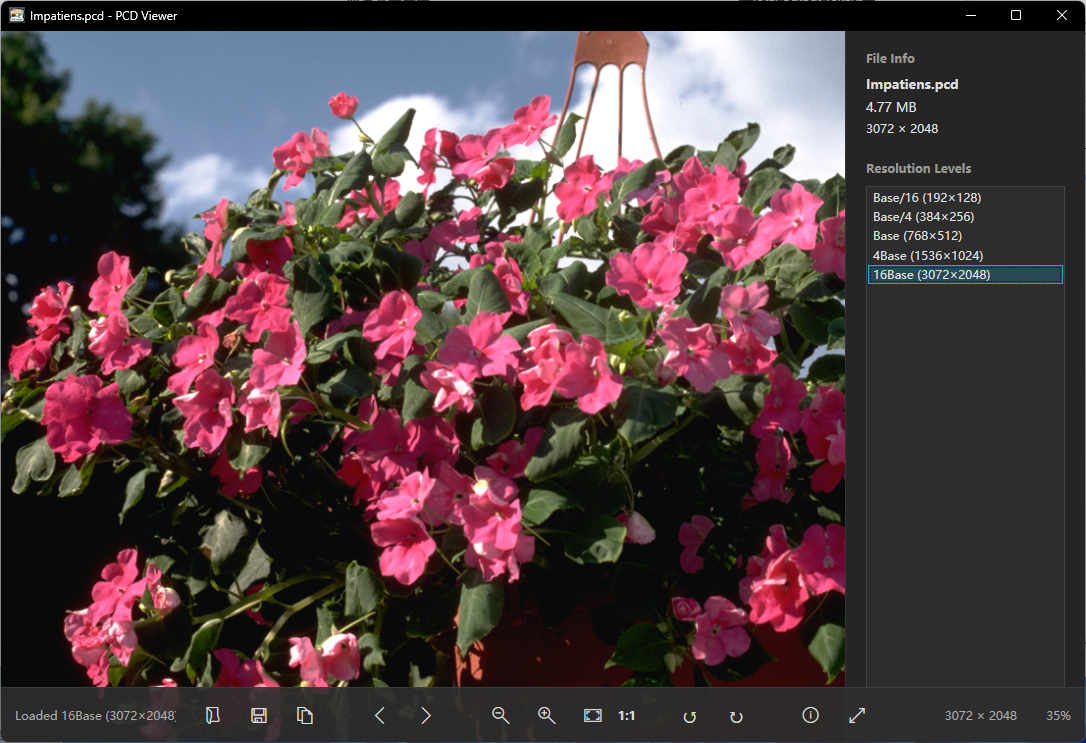Close the PCD Viewer window
This screenshot has width=1086, height=743.
pos(1062,15)
